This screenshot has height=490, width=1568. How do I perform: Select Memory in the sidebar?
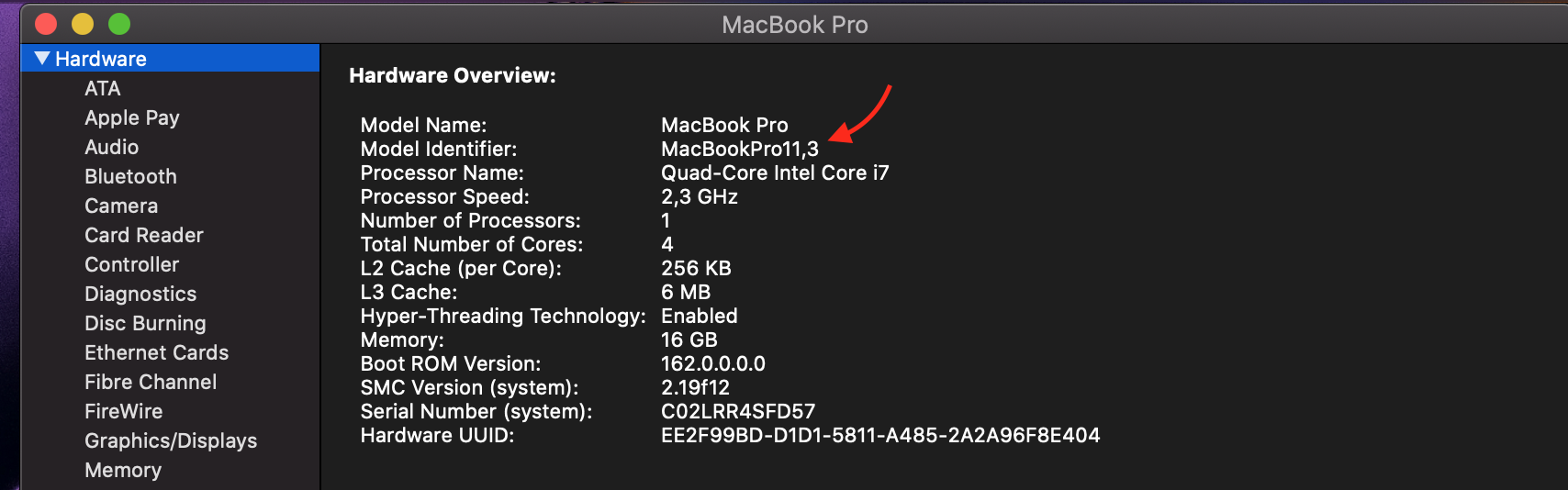(123, 470)
